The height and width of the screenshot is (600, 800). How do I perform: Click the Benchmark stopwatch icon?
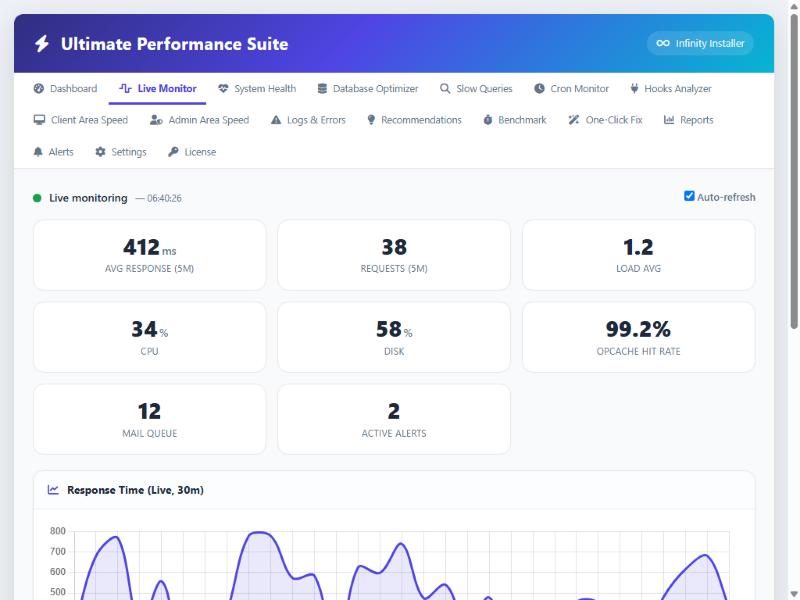488,120
